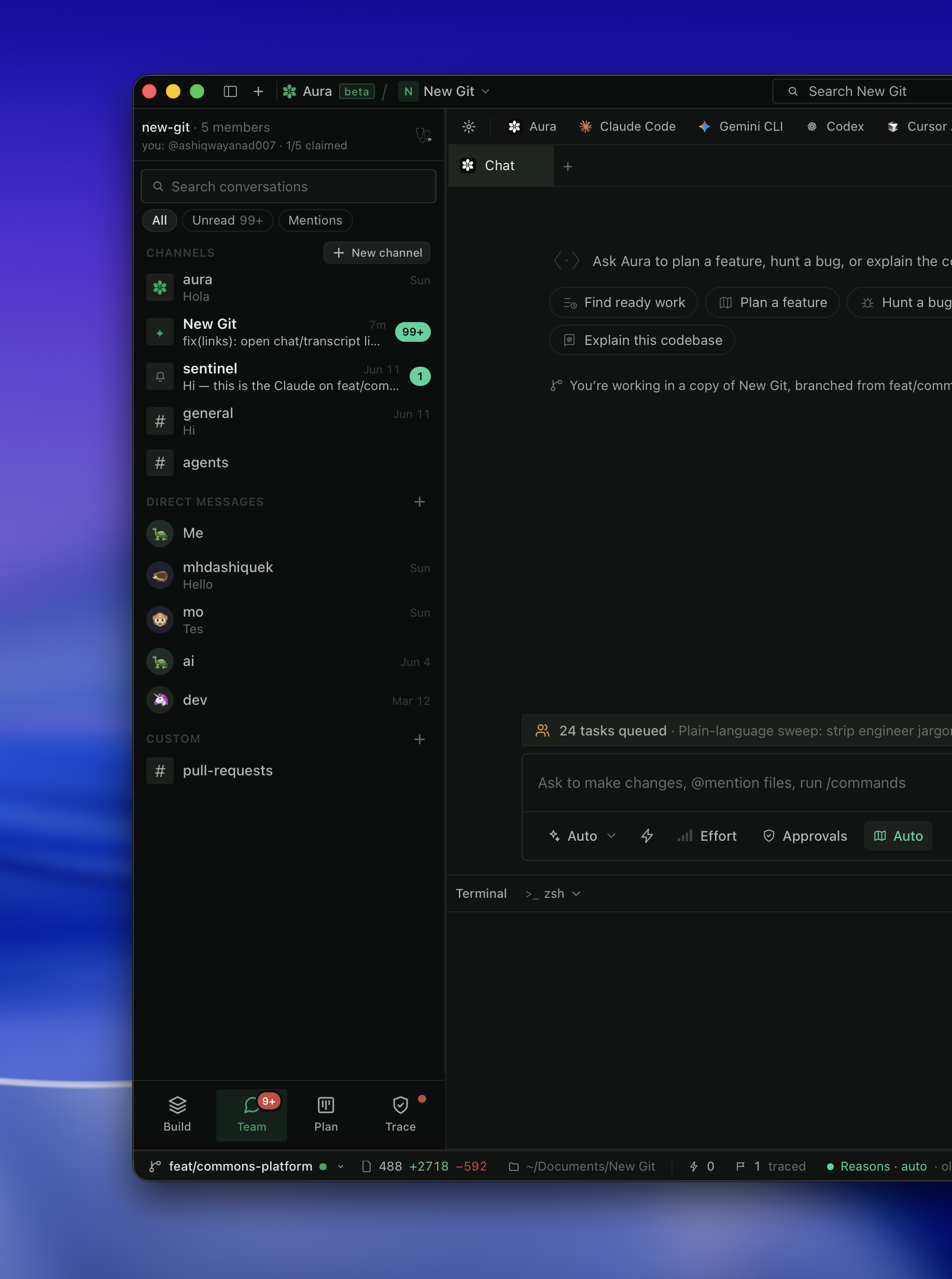Click the sun settings icon above Chat tab

(x=469, y=127)
